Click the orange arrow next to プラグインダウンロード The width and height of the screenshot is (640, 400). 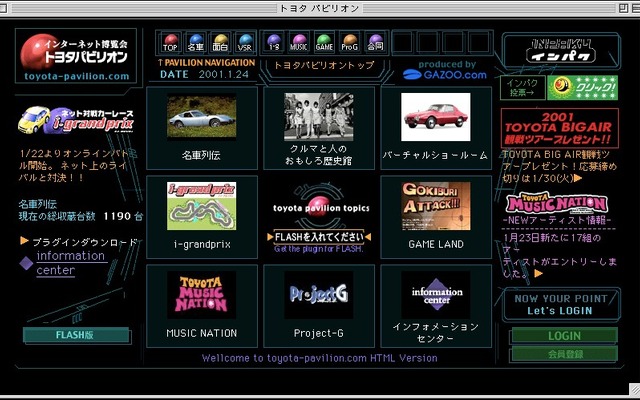coord(24,241)
